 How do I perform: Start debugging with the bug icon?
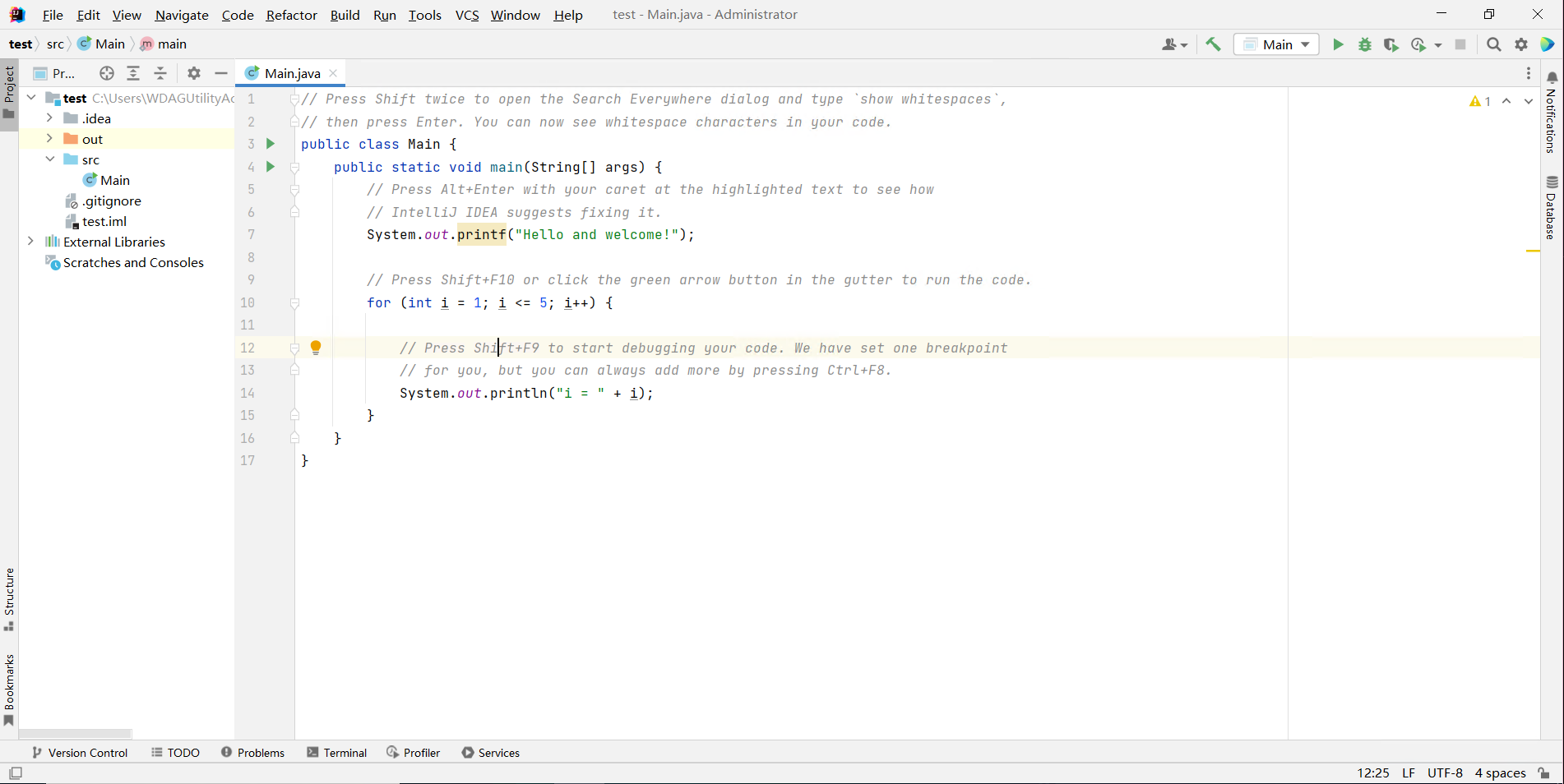(1365, 44)
